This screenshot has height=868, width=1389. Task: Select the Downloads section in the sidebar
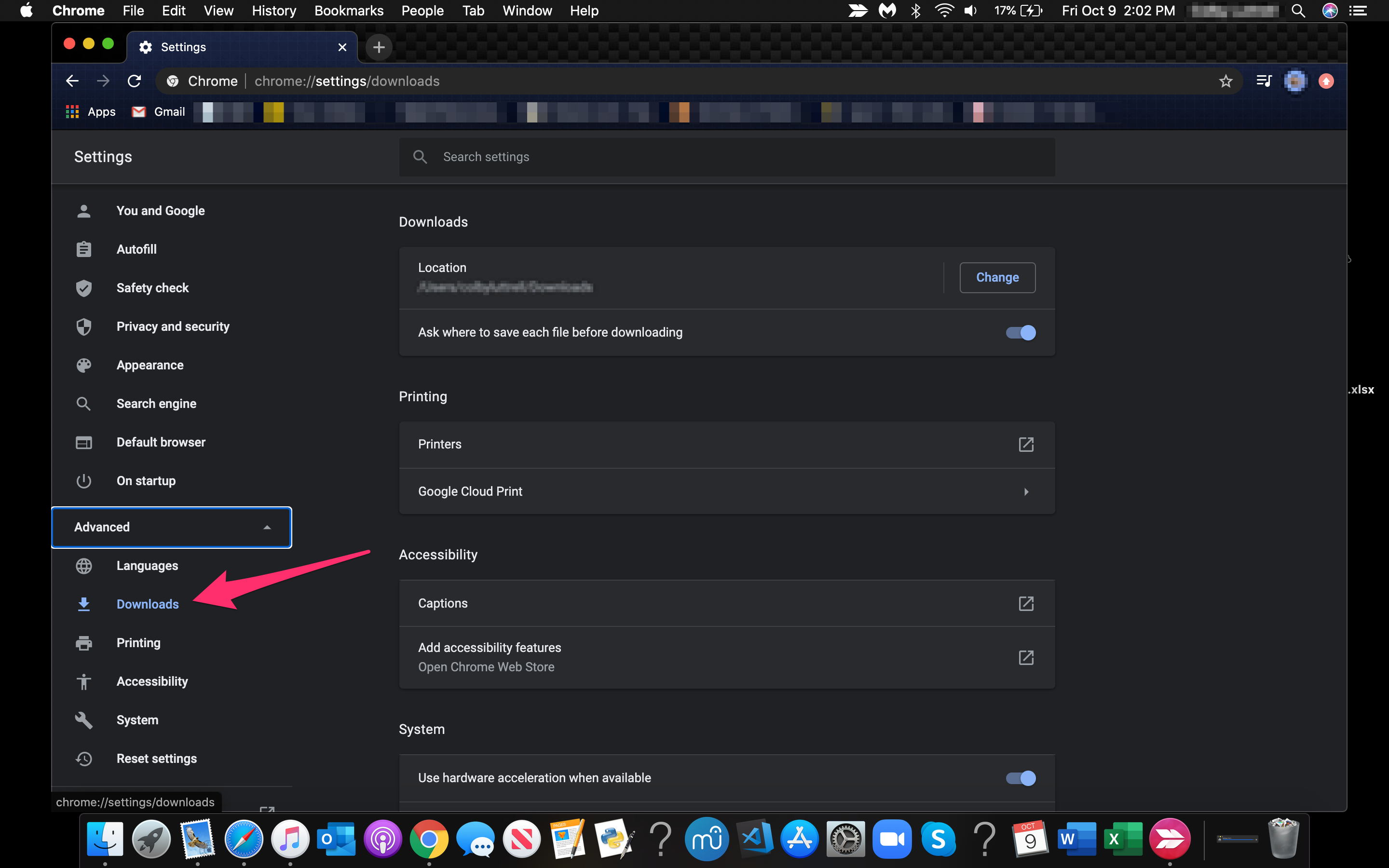pos(147,604)
